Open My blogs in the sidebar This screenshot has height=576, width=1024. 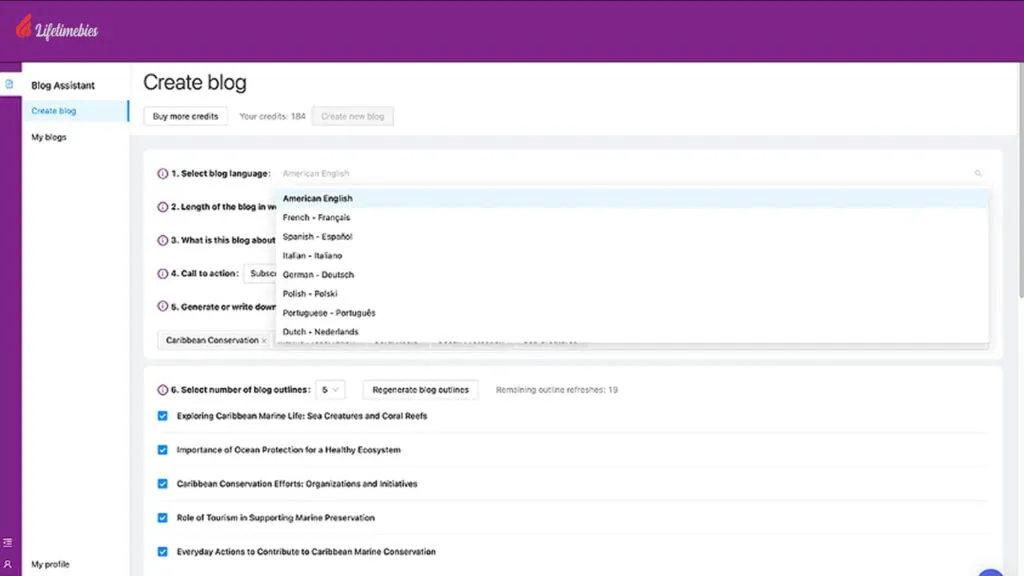(x=49, y=137)
